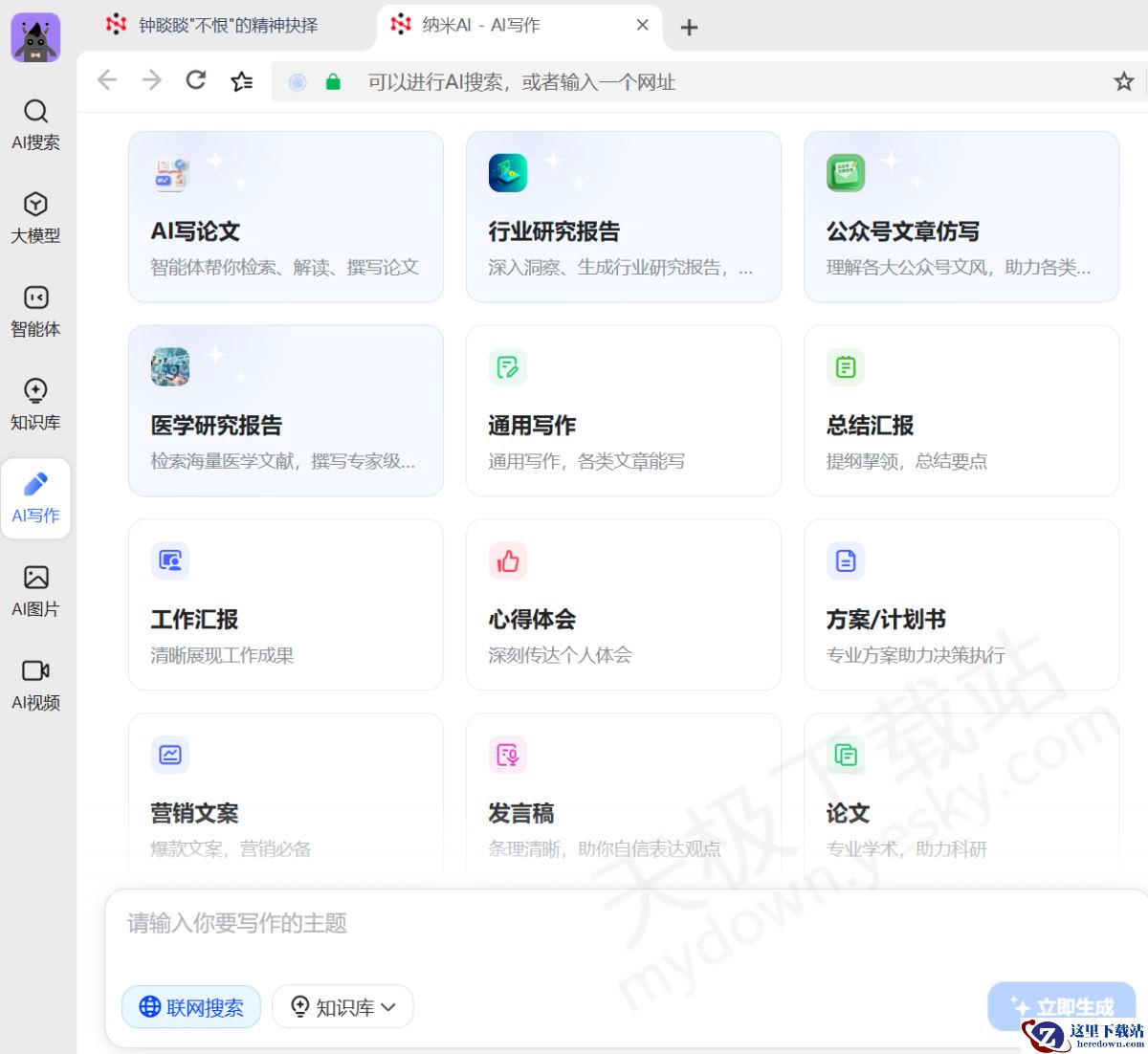The image size is (1148, 1054).
Task: Open the 行业研究报告 card title
Action: (554, 231)
